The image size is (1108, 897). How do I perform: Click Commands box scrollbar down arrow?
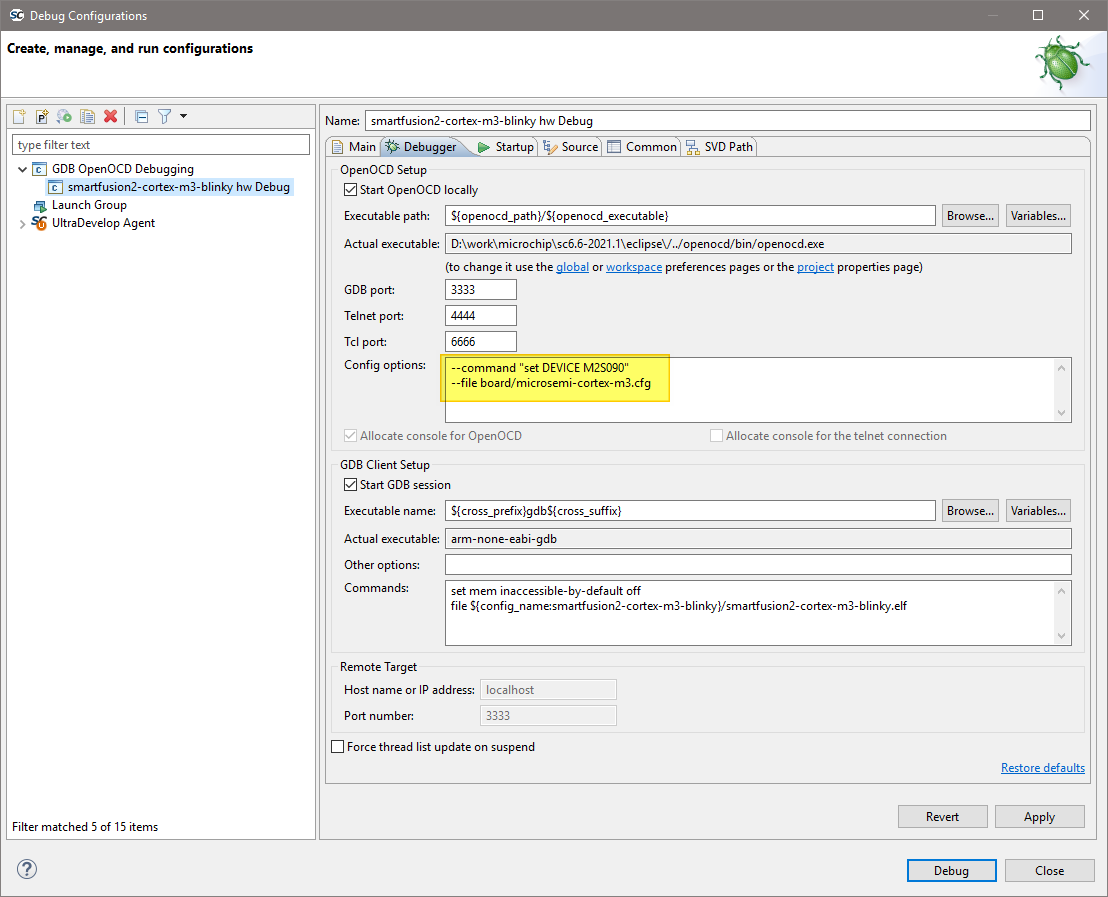click(1061, 635)
